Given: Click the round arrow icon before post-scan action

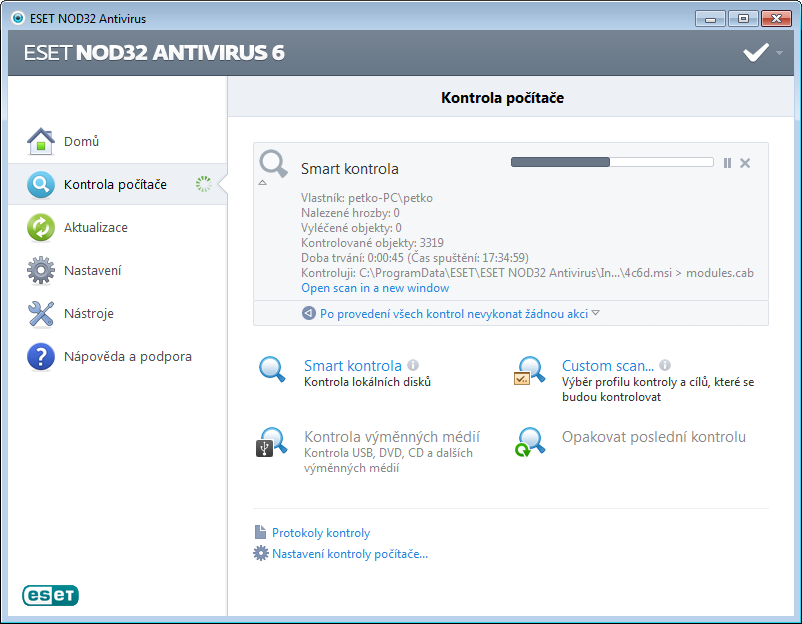Looking at the screenshot, I should pyautogui.click(x=308, y=313).
